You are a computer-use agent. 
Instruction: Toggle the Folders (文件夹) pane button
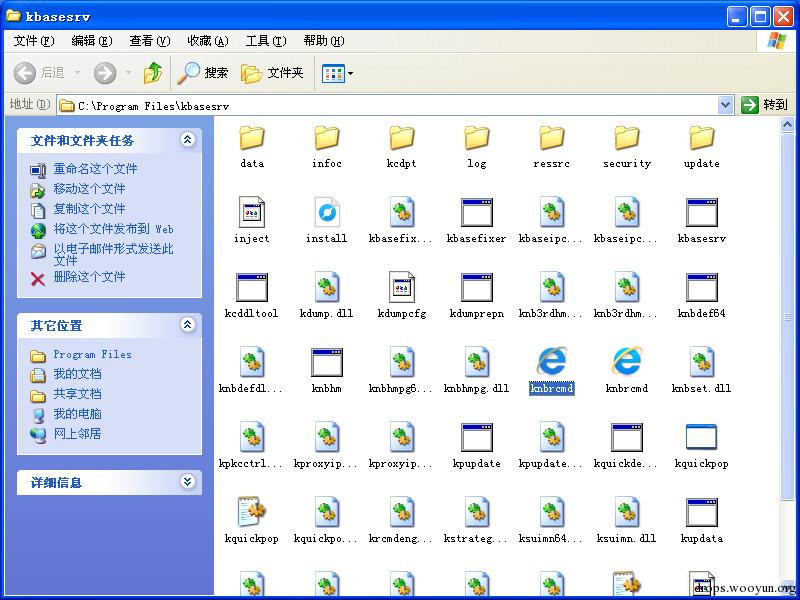[x=272, y=73]
